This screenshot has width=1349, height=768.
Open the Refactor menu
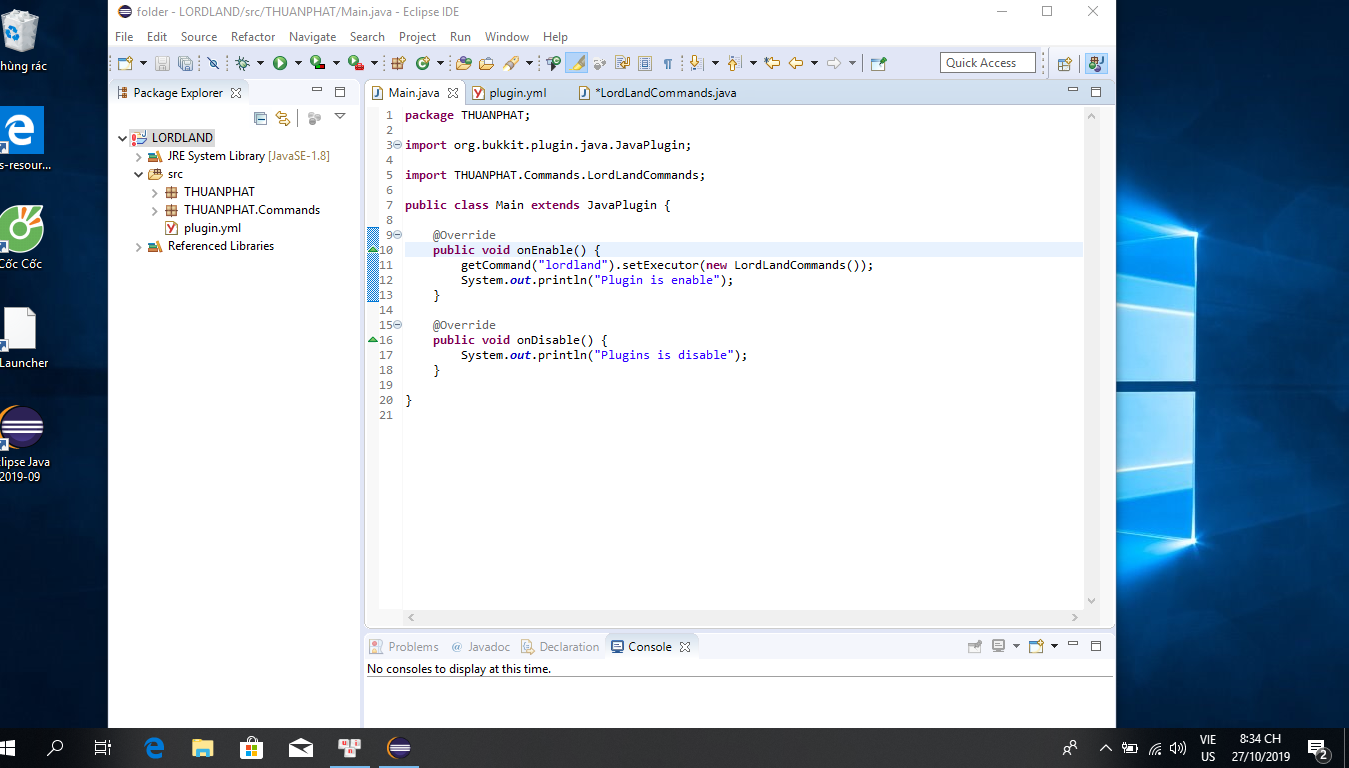252,37
